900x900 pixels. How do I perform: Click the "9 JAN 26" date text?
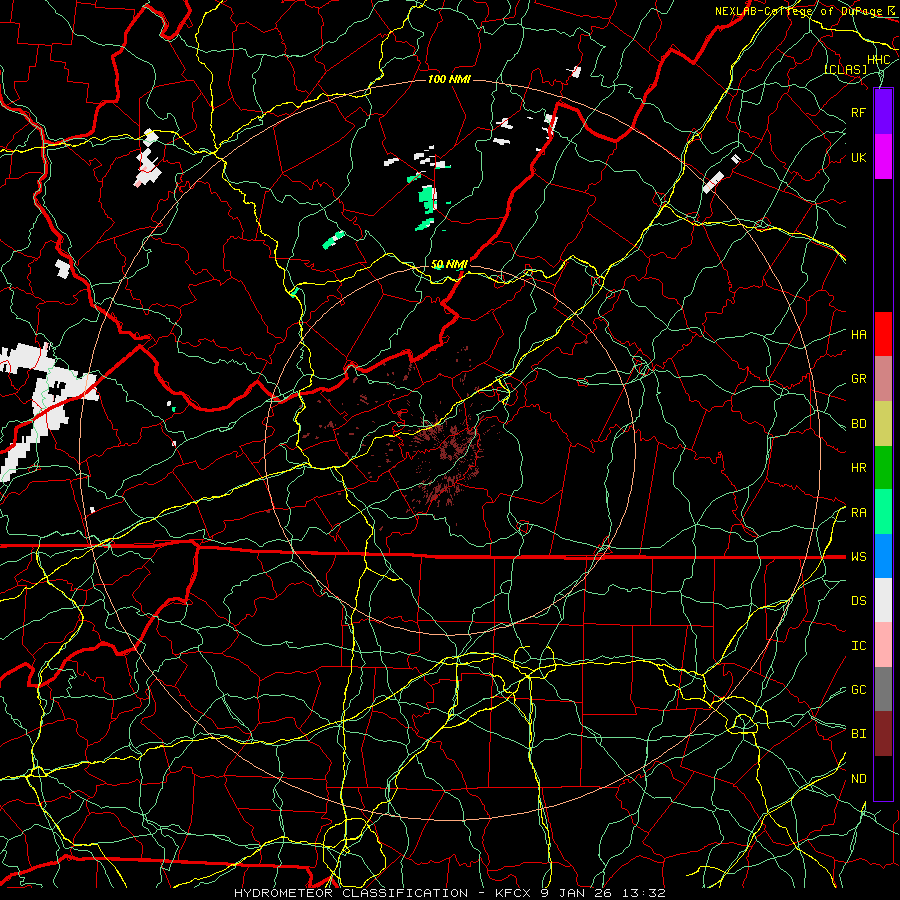coord(575,893)
